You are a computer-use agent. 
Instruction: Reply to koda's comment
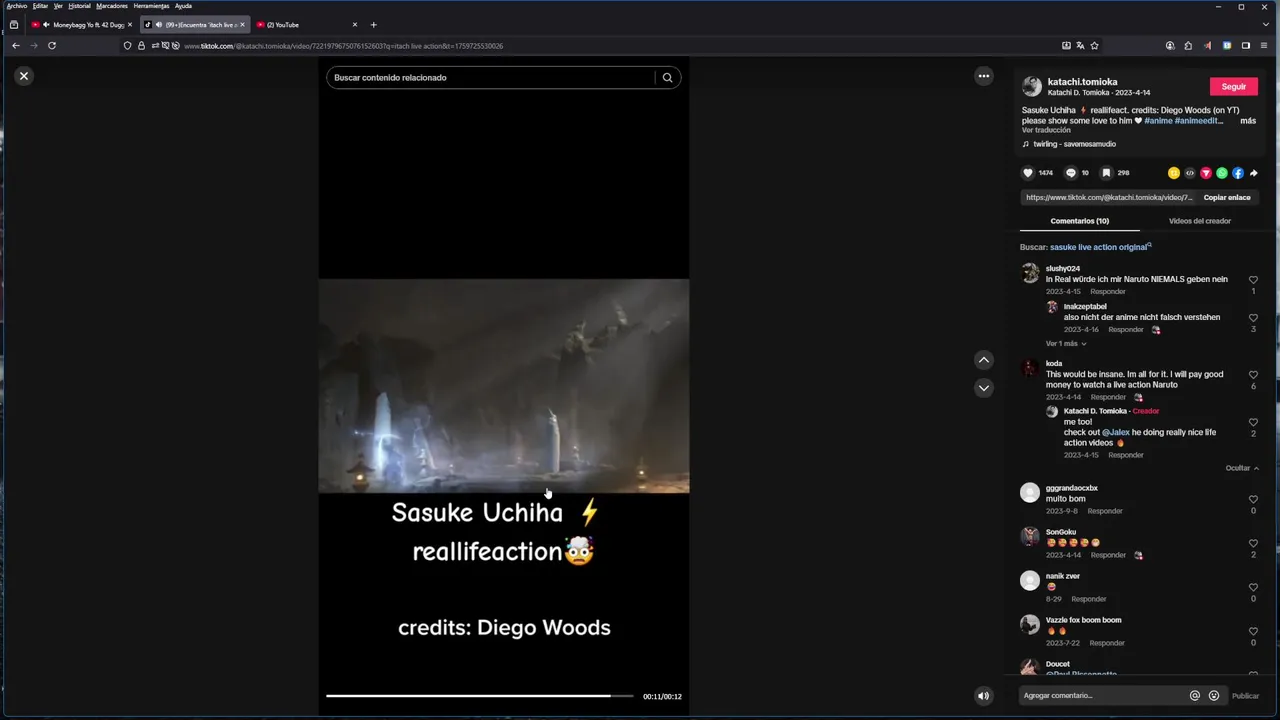point(1108,397)
